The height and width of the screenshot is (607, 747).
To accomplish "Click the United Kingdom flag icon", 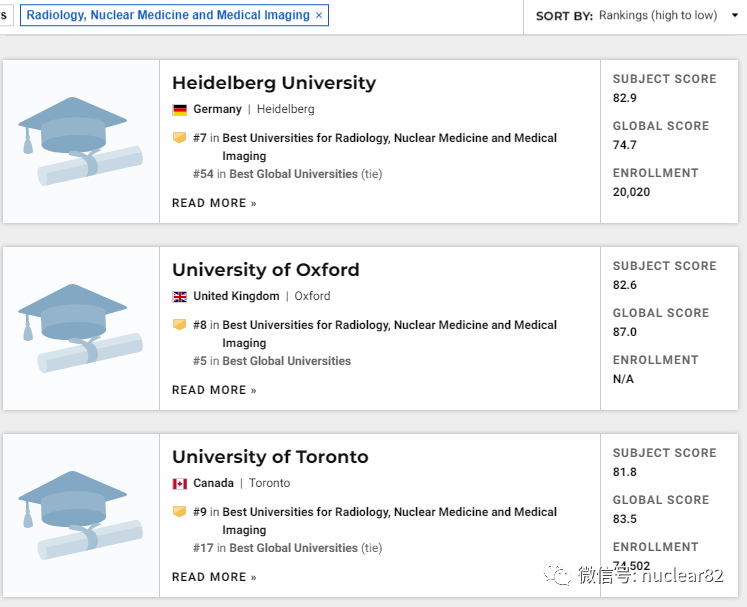I will (180, 297).
